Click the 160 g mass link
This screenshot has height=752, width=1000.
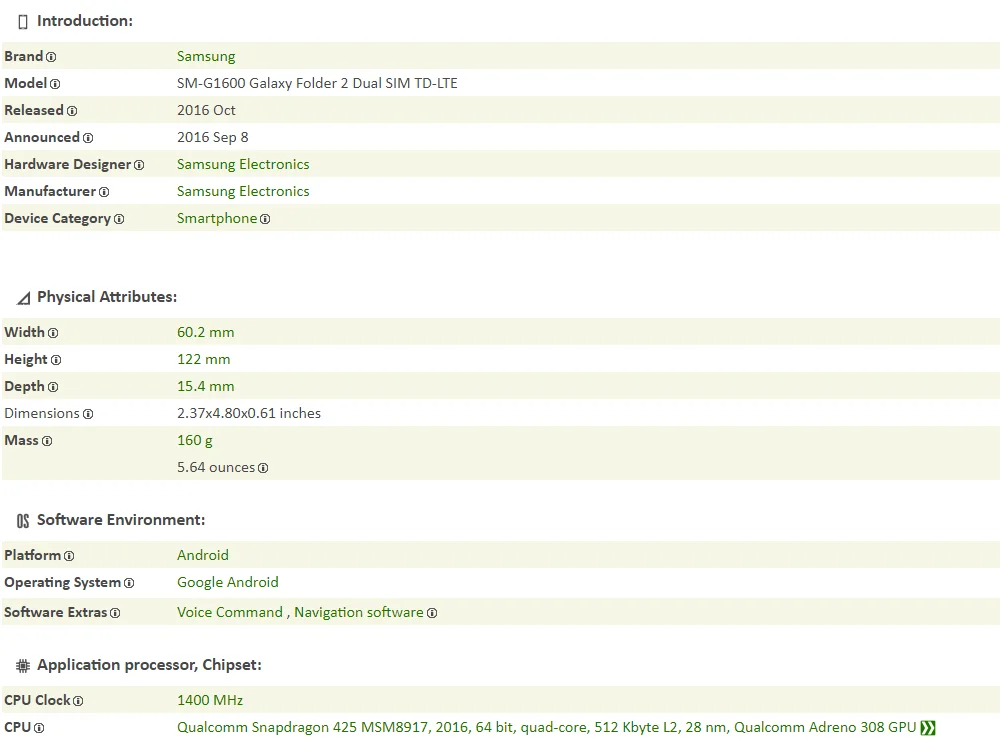tap(195, 440)
